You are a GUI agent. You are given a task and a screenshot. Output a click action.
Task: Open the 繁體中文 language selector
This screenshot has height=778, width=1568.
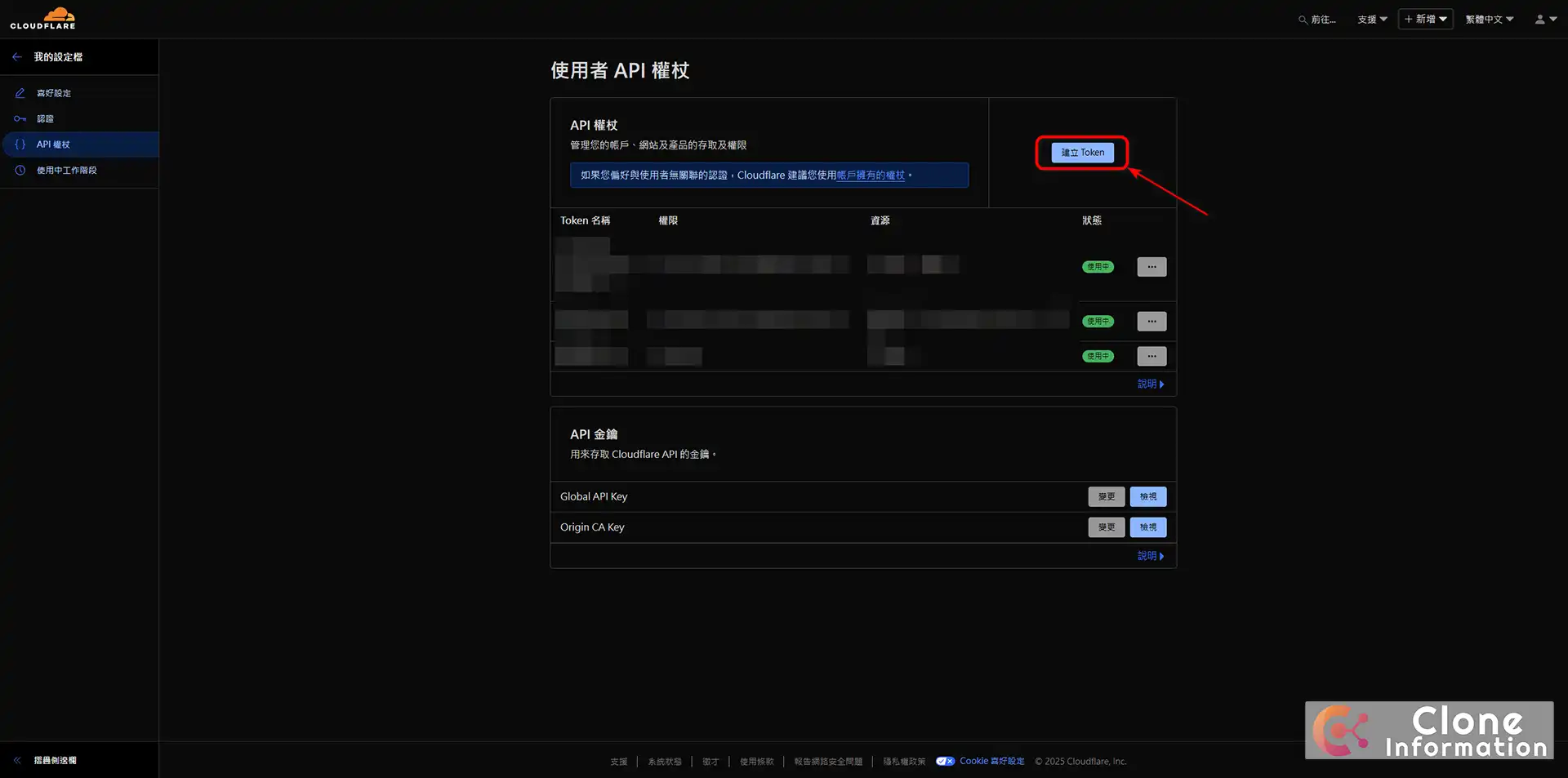click(1488, 19)
